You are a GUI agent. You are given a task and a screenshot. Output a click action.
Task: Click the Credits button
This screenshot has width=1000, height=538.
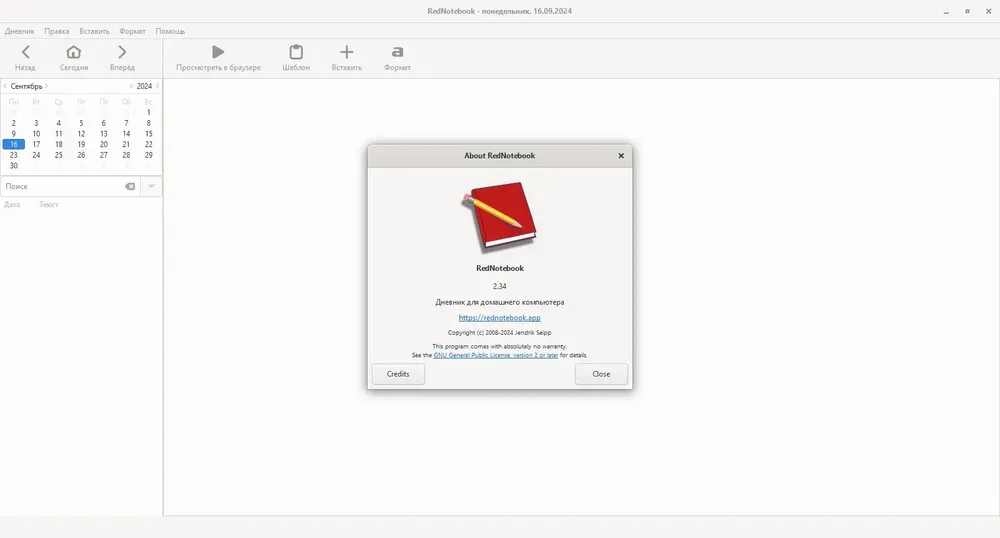[x=398, y=374]
